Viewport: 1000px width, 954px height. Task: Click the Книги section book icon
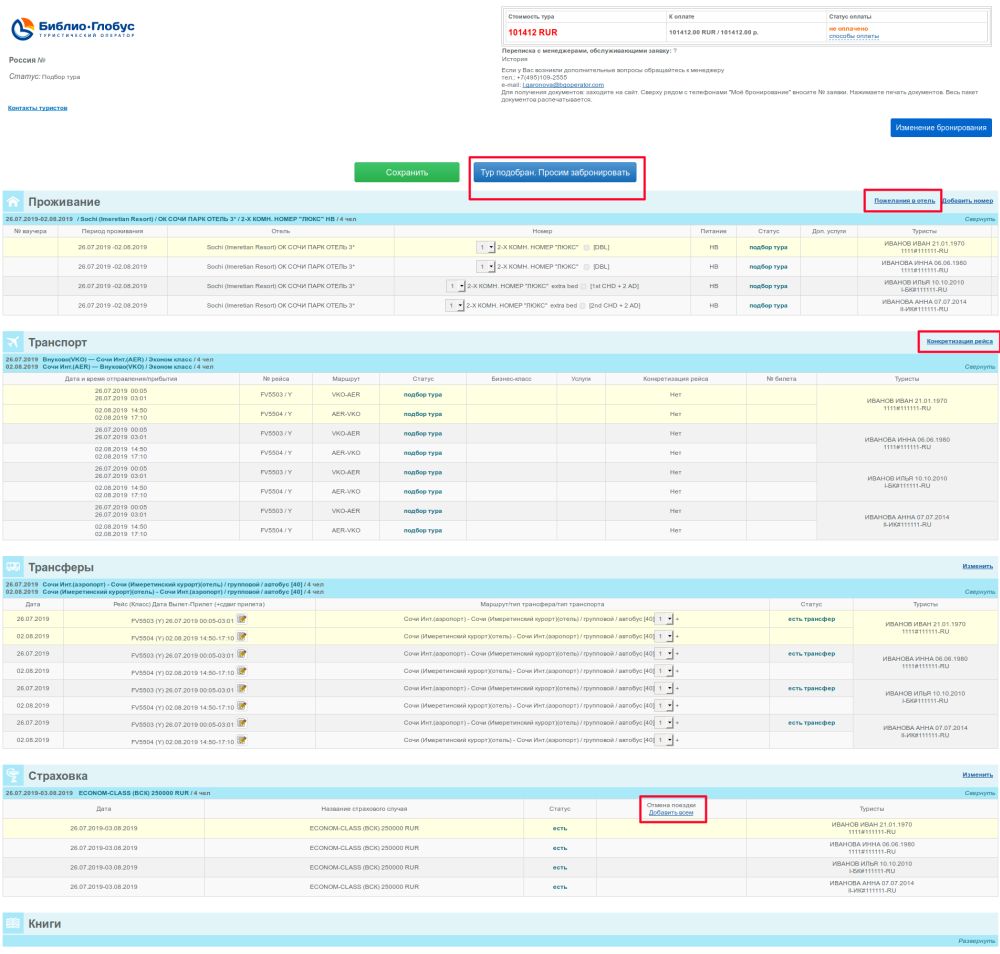click(14, 923)
